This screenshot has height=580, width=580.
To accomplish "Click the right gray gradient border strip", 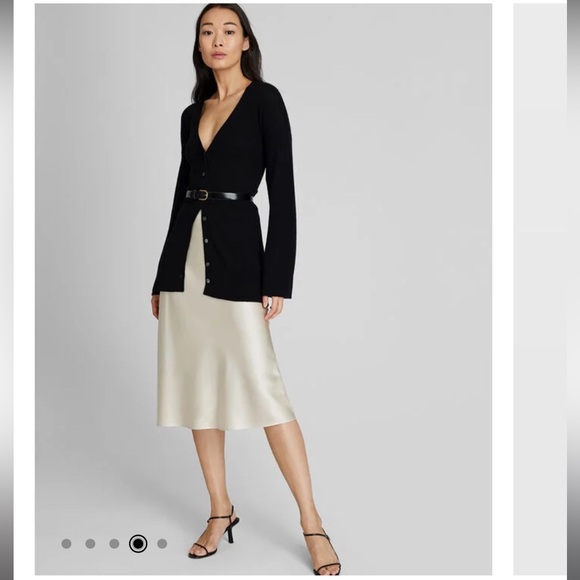I will (573, 290).
